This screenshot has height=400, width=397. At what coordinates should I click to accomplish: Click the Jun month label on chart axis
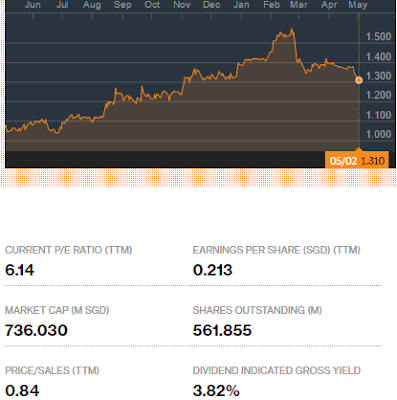[x=33, y=5]
